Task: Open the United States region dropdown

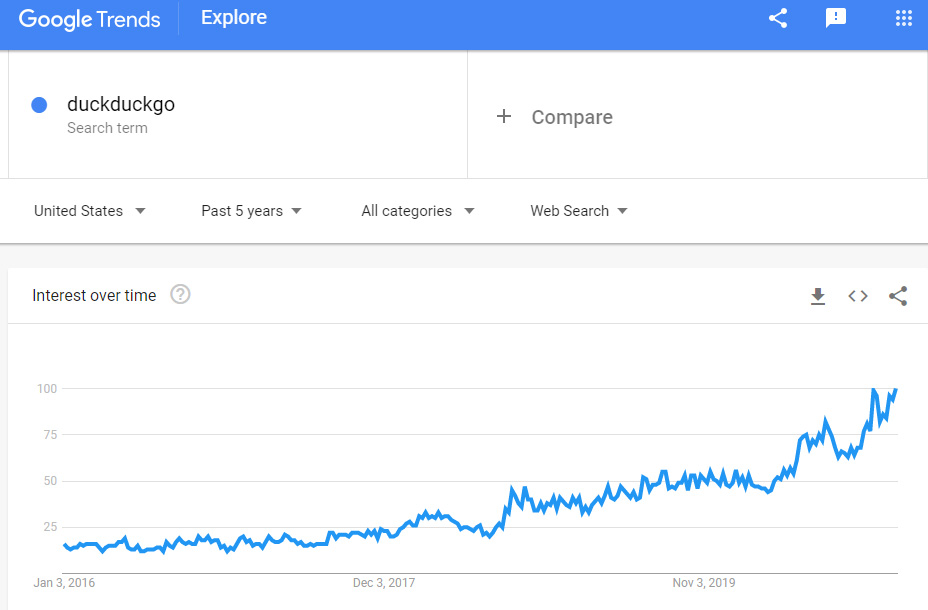Action: (90, 211)
